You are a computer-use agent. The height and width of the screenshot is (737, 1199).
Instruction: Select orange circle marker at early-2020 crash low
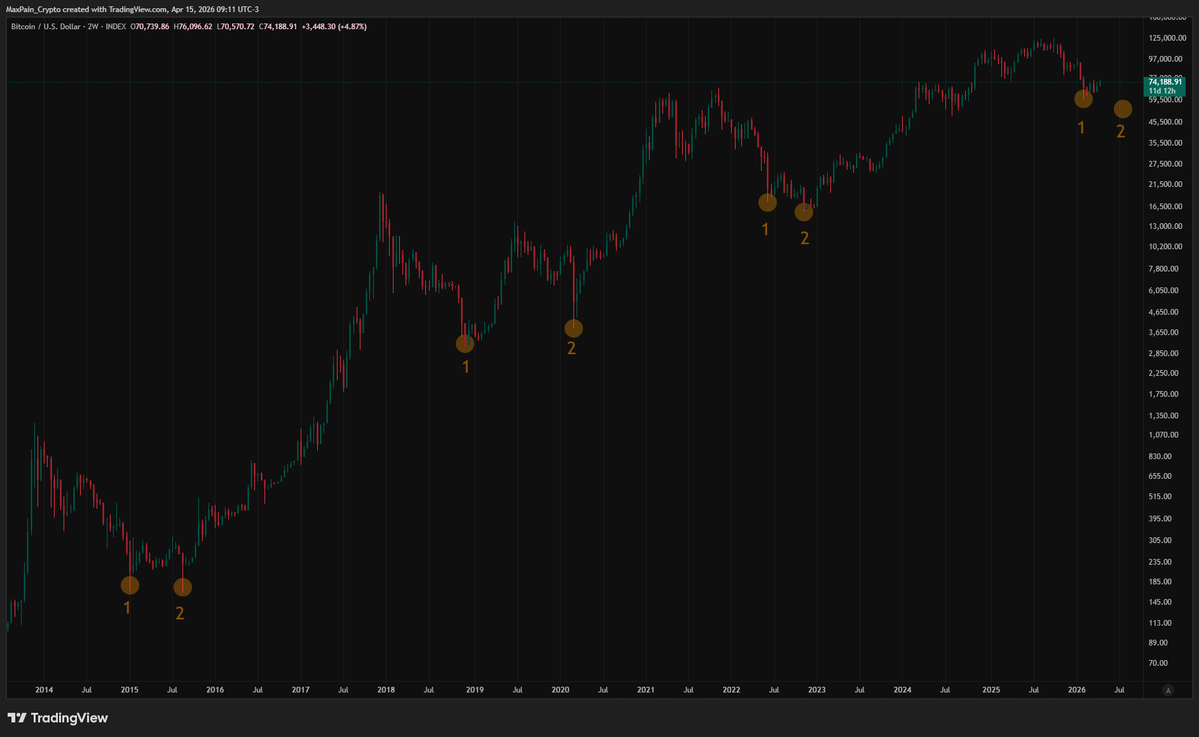[574, 328]
